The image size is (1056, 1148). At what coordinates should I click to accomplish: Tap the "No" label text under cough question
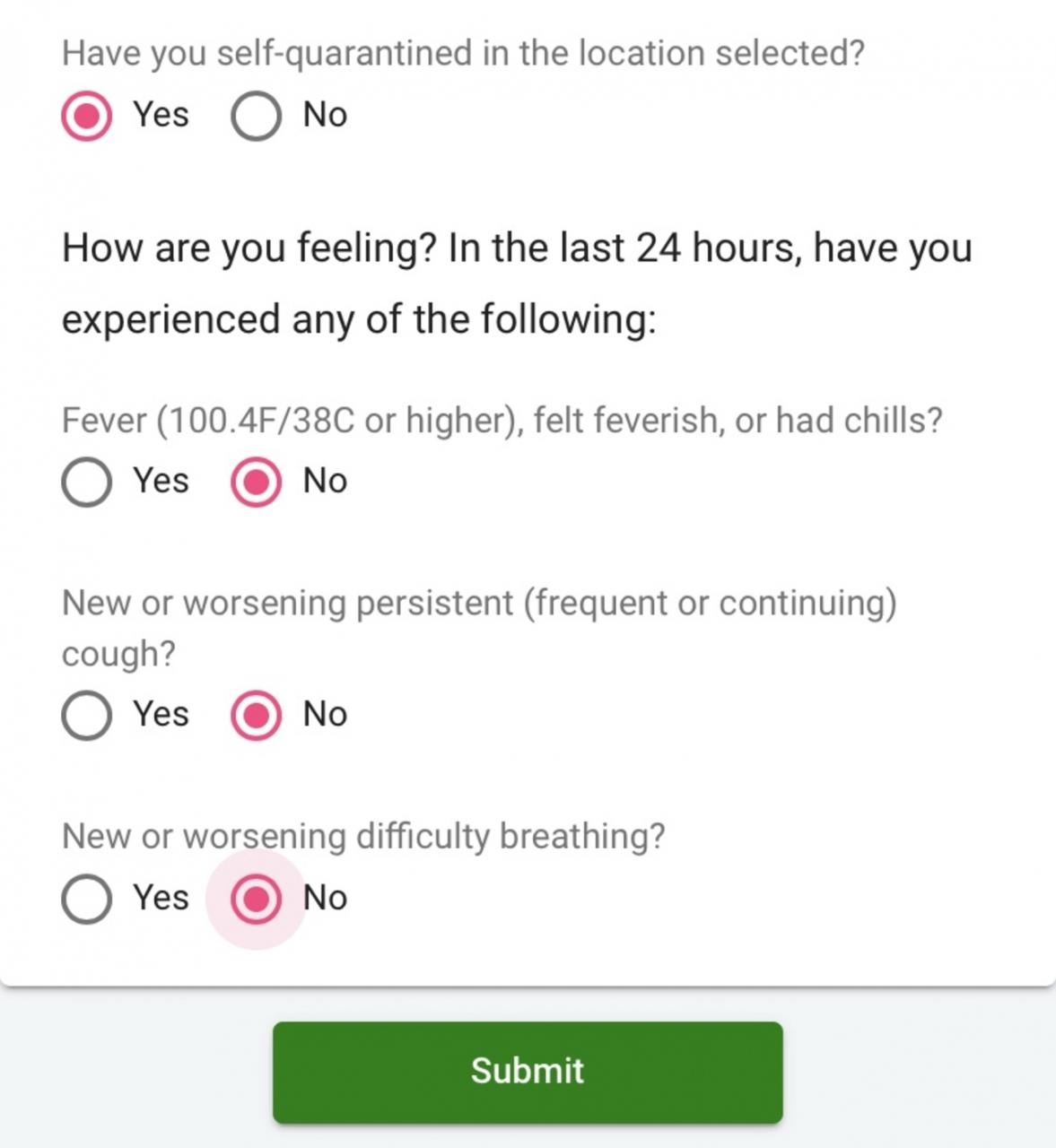click(x=325, y=714)
